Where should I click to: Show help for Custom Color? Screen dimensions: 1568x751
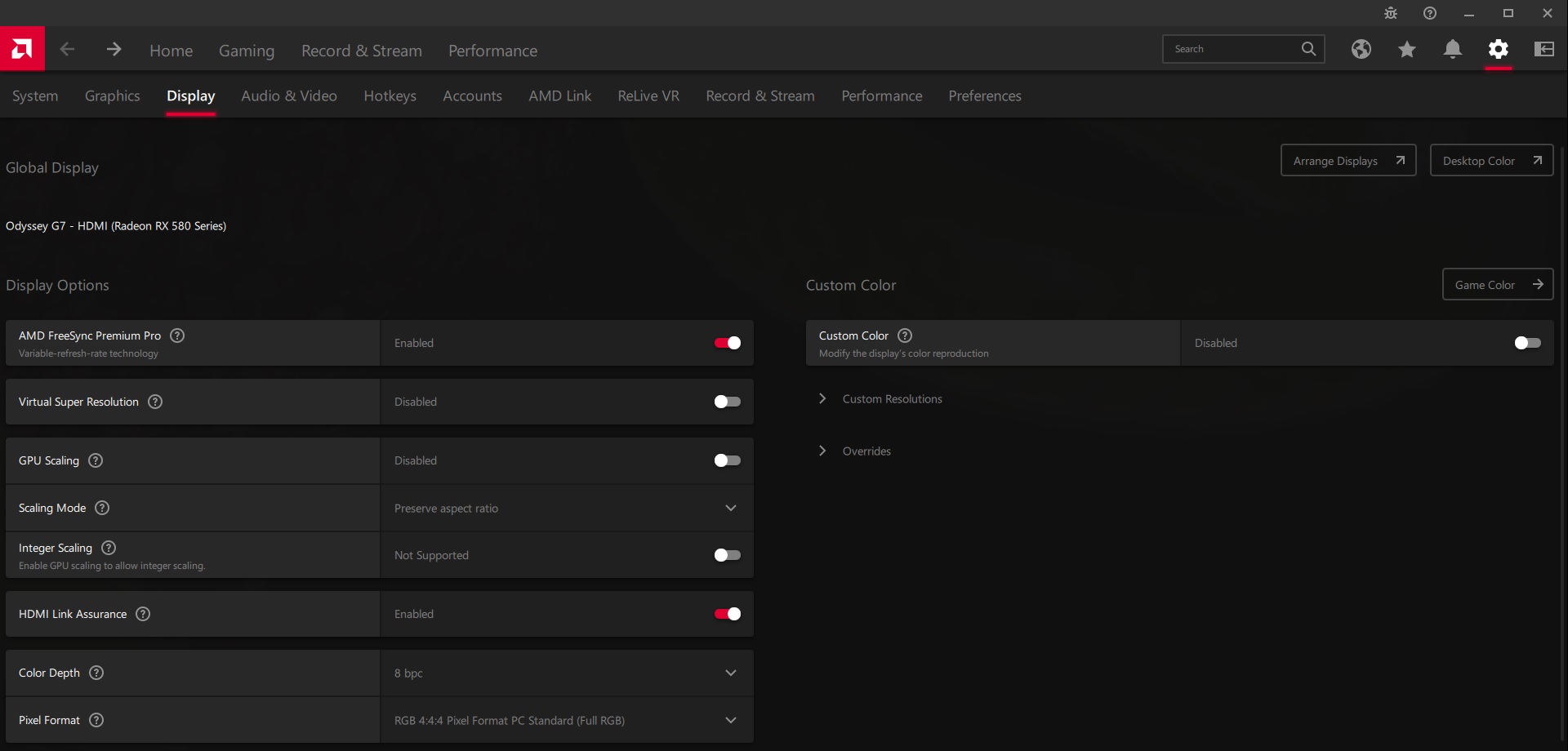pyautogui.click(x=905, y=336)
